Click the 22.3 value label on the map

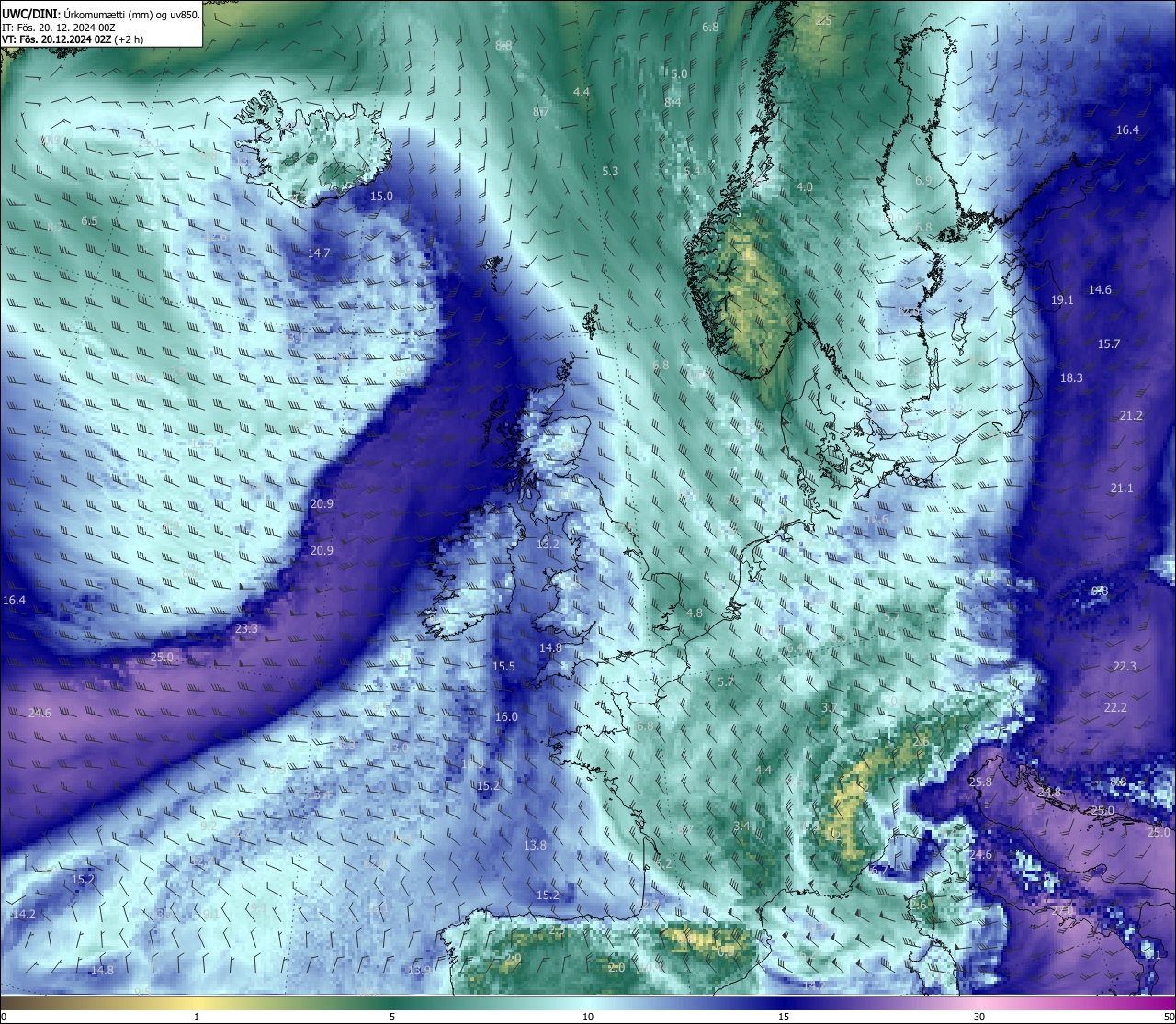(x=1125, y=667)
